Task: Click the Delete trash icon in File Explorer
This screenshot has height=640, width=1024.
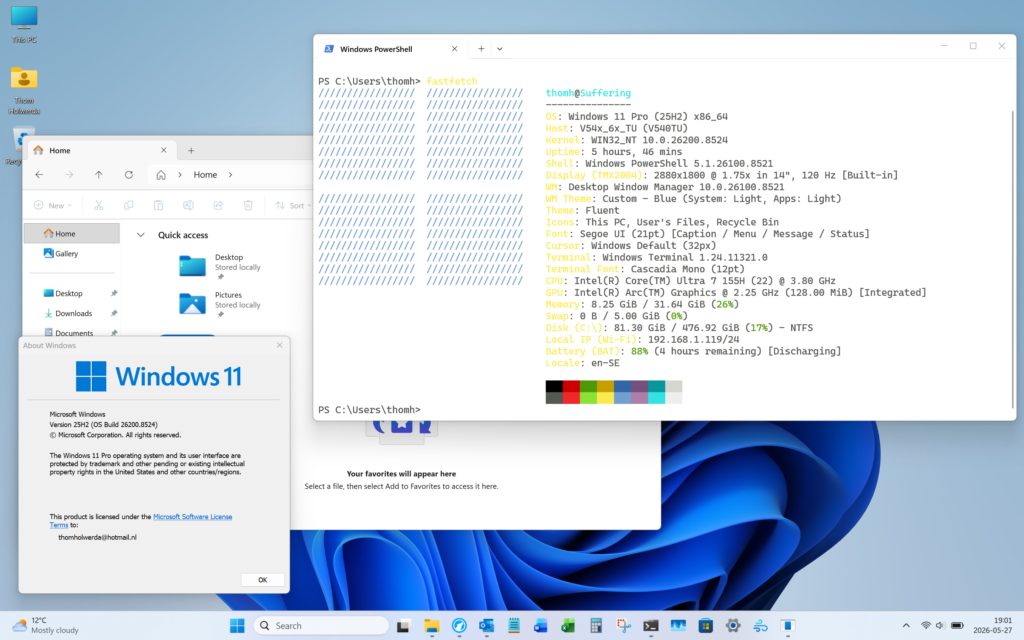Action: pos(248,205)
